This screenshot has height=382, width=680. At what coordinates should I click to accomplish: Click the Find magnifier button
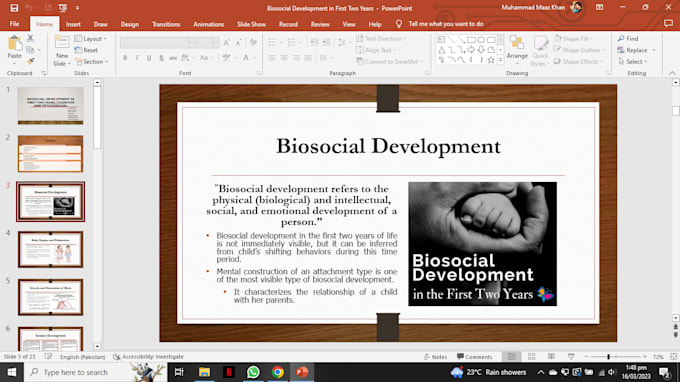pyautogui.click(x=628, y=39)
